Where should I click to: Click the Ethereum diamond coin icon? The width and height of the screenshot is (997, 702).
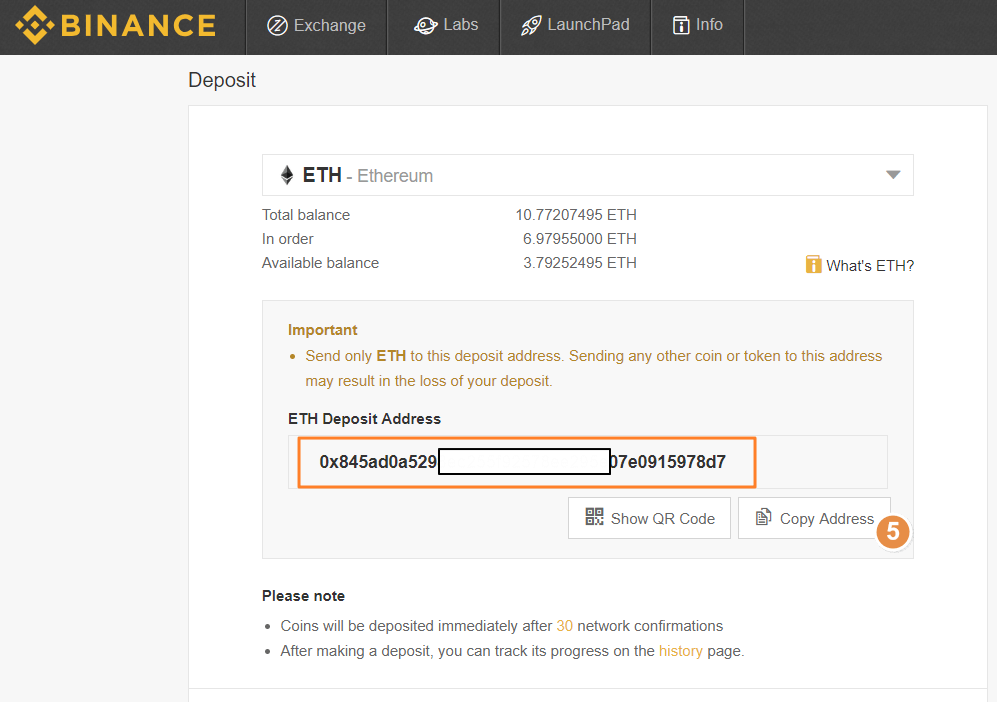coord(287,175)
